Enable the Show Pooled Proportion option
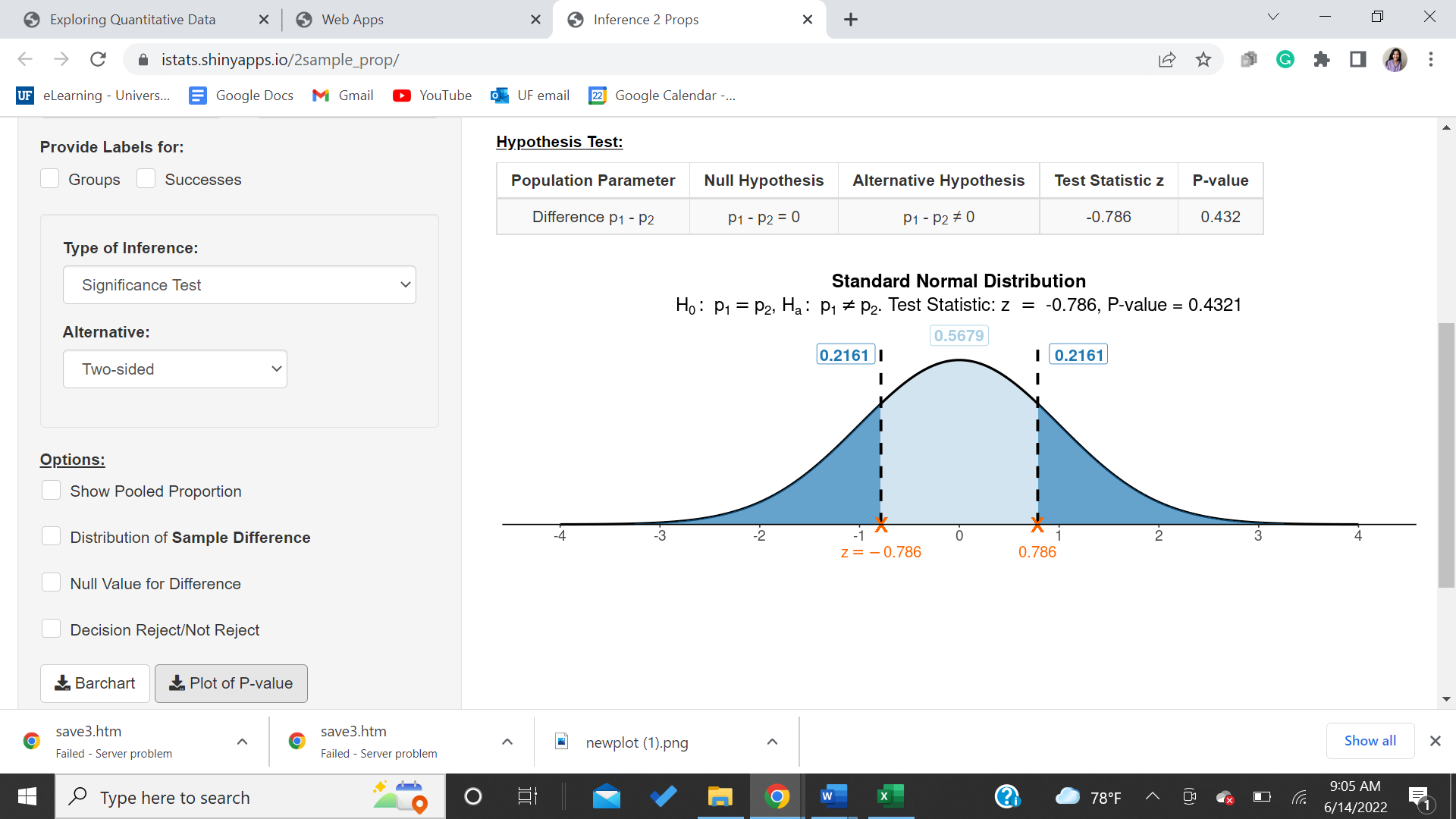Screen dimensions: 1456x819 (51, 490)
